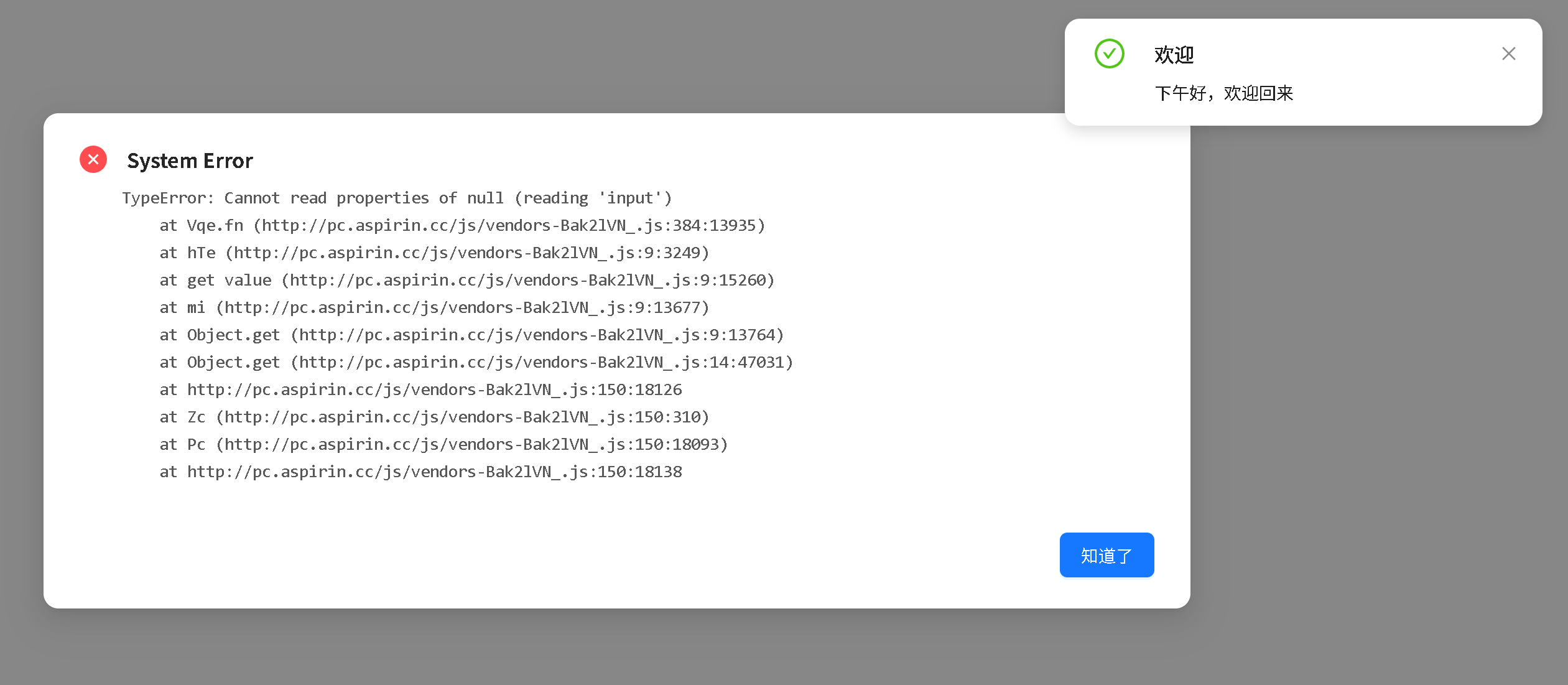The height and width of the screenshot is (685, 1568).
Task: Select the System Error dialog title
Action: (190, 161)
